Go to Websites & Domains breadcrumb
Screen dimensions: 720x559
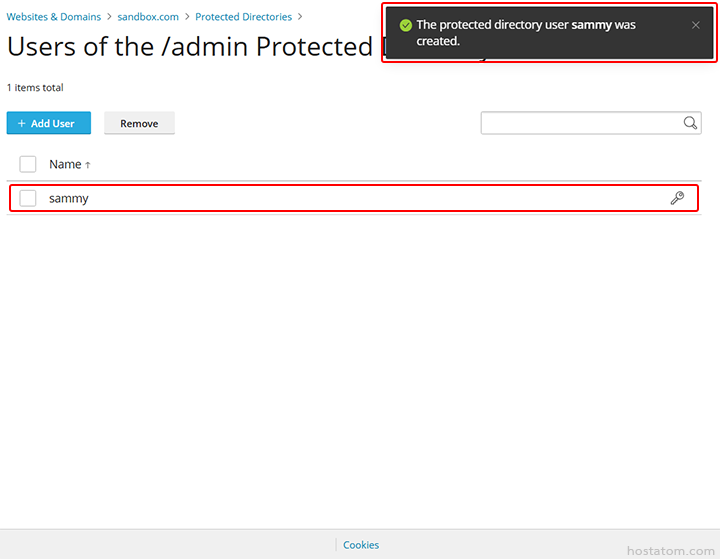pos(53,17)
